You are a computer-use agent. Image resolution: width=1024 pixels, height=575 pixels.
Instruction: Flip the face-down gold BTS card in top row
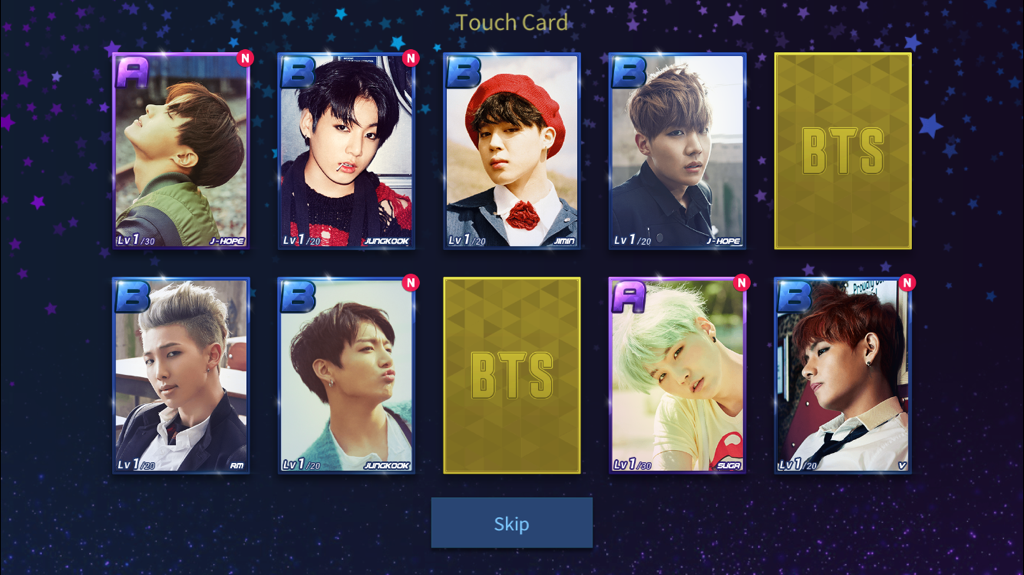pos(842,151)
